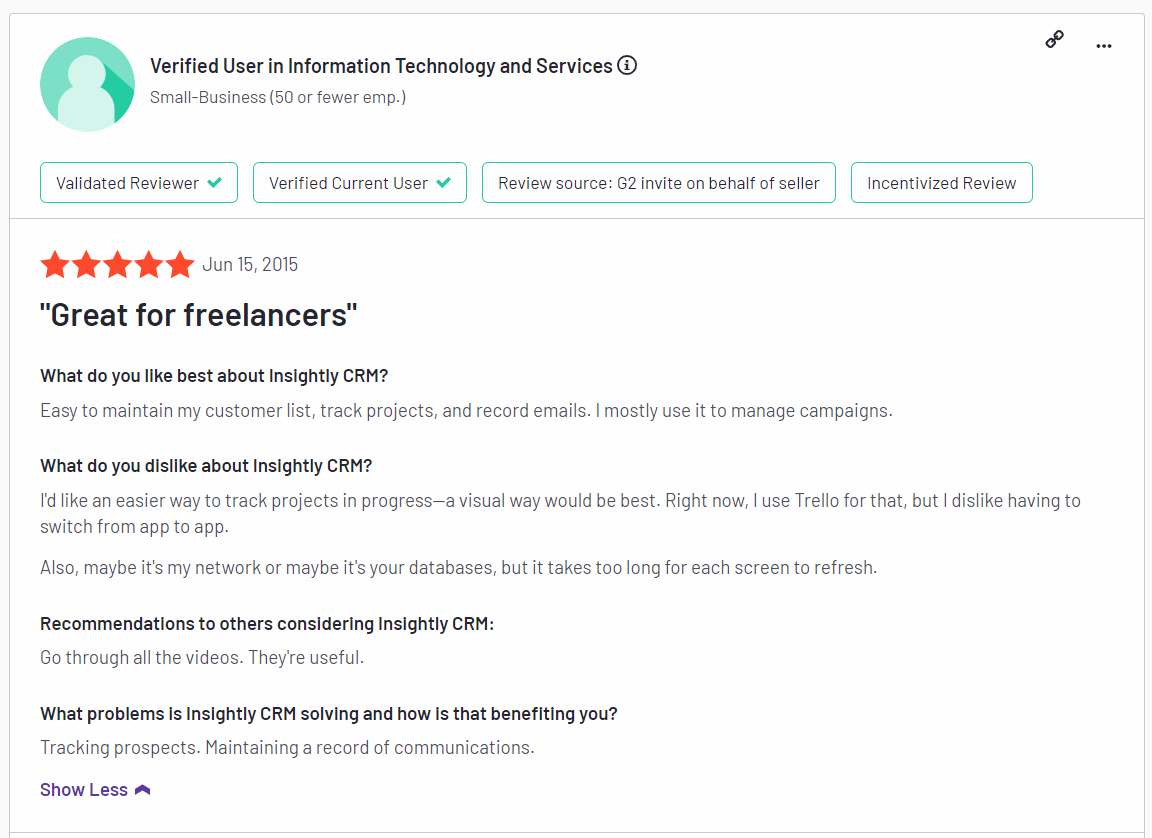Click the Jun 15, 2015 review date
The width and height of the screenshot is (1152, 838).
[250, 264]
